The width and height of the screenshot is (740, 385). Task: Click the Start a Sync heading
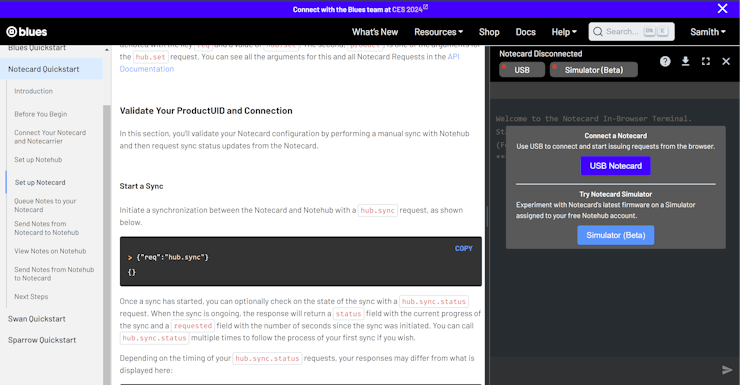(142, 186)
